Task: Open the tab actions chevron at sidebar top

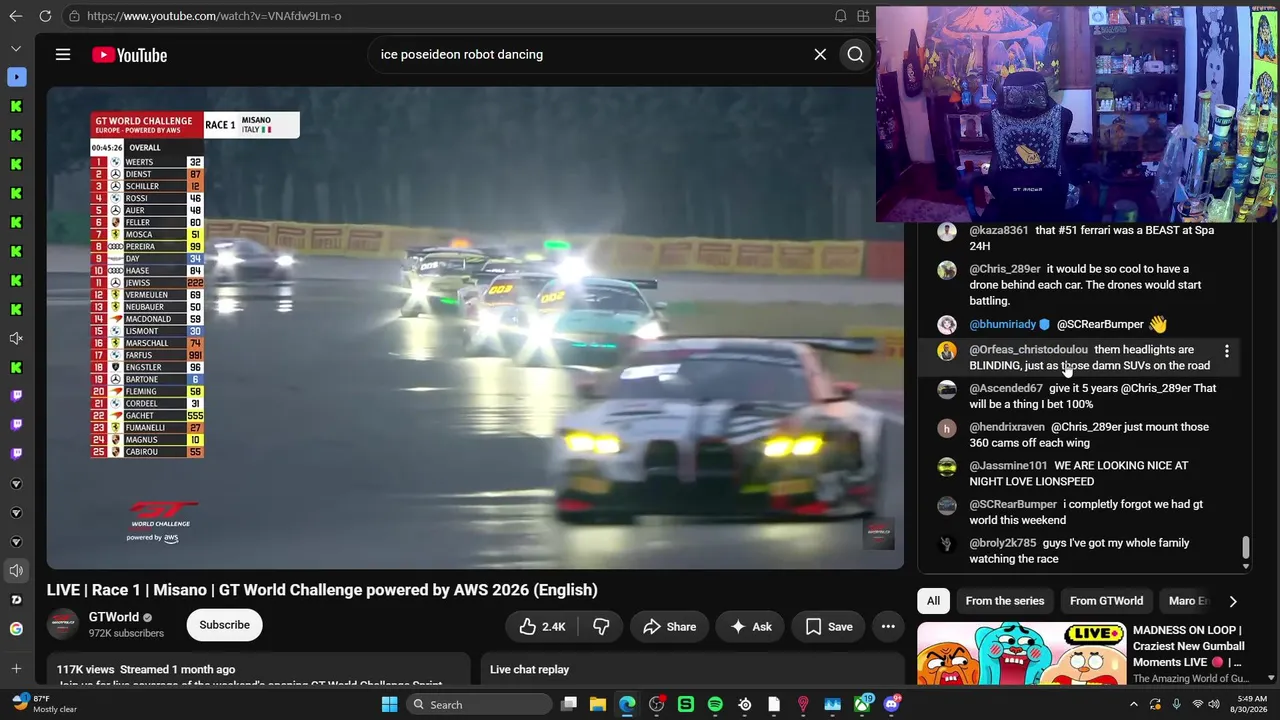Action: coord(16,48)
